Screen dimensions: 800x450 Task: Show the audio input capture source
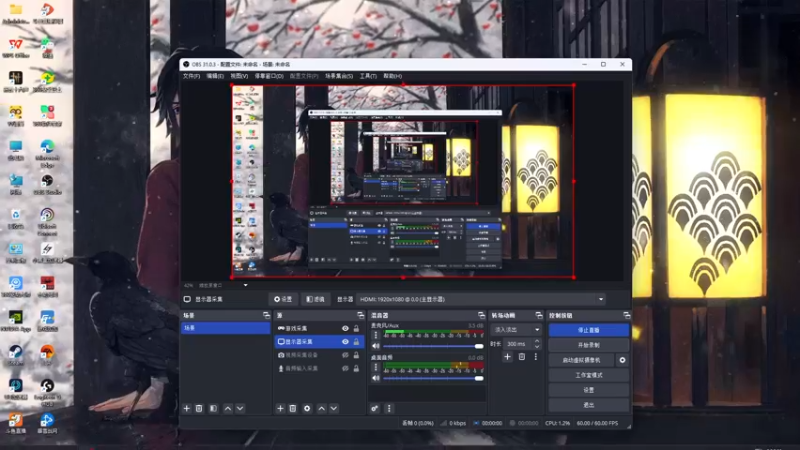[x=345, y=368]
